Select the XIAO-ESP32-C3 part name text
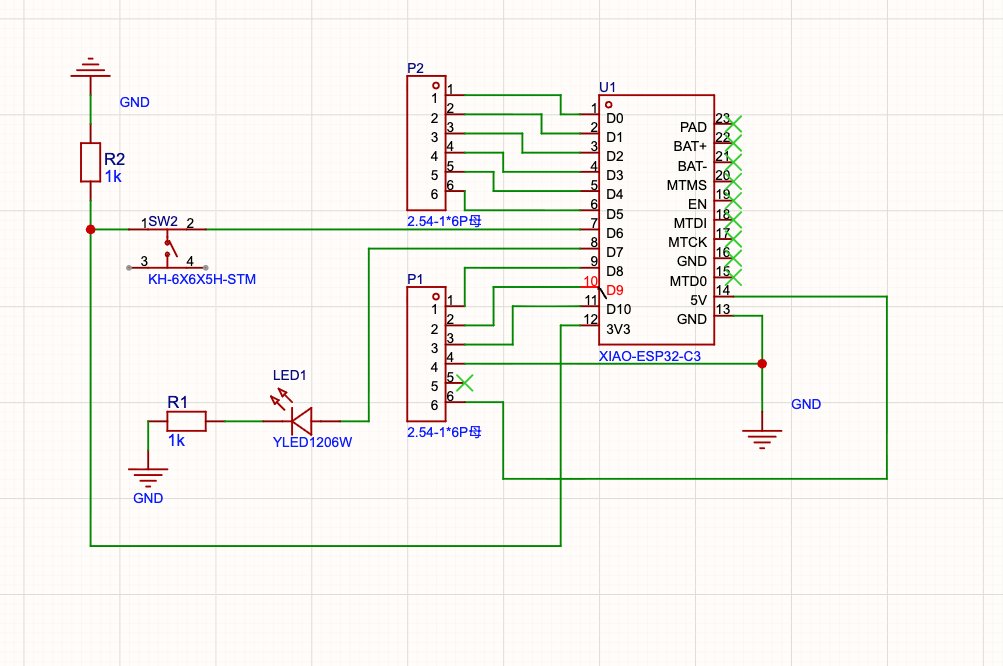The width and height of the screenshot is (1003, 666). point(649,356)
